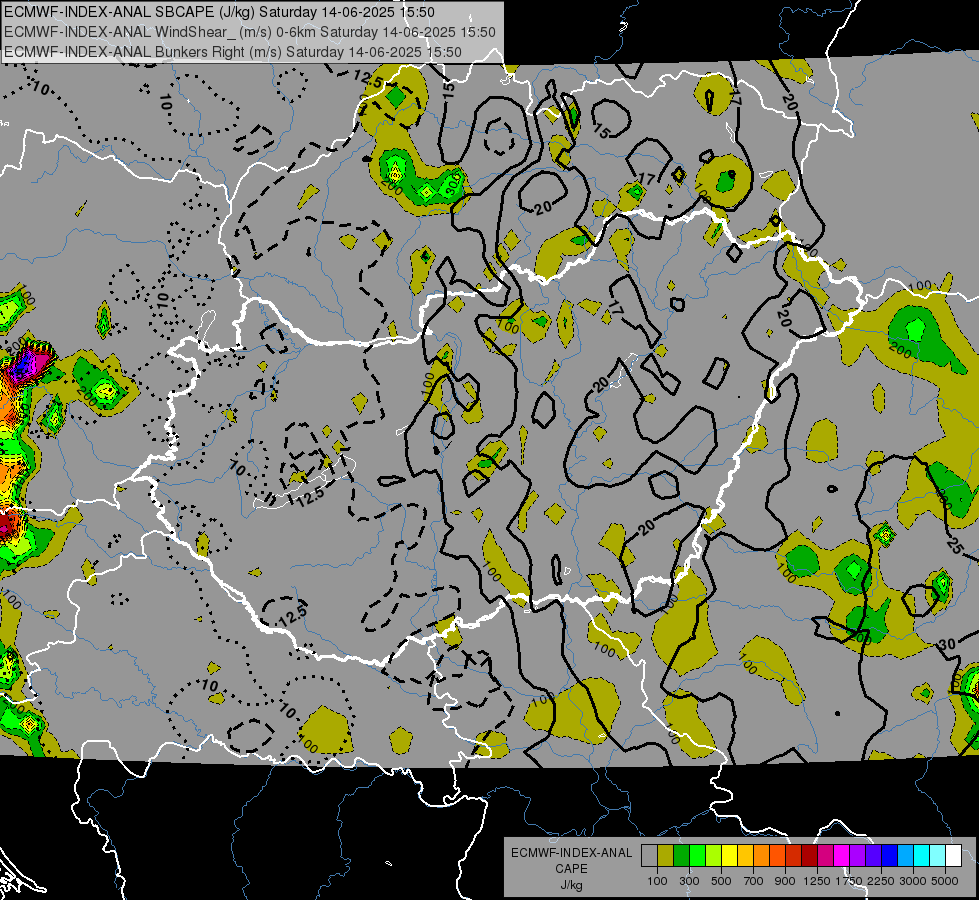Screen dimensions: 979x900
Task: Select the orange legend swatch above 700
Action: point(762,855)
